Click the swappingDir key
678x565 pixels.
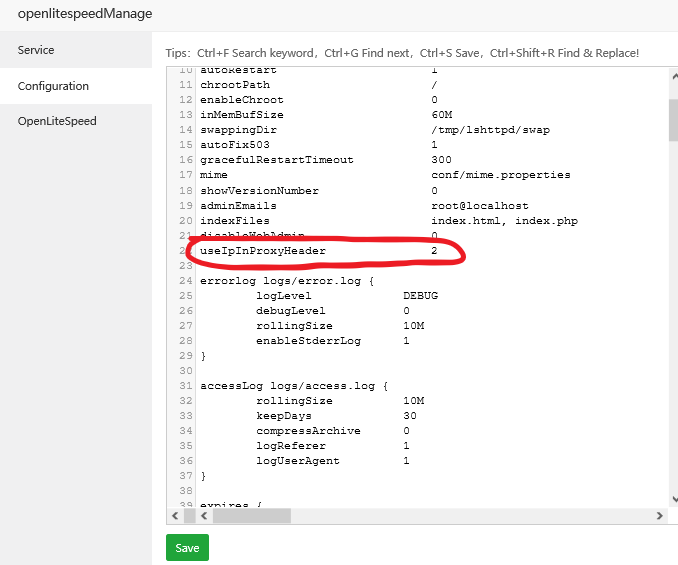(x=238, y=130)
